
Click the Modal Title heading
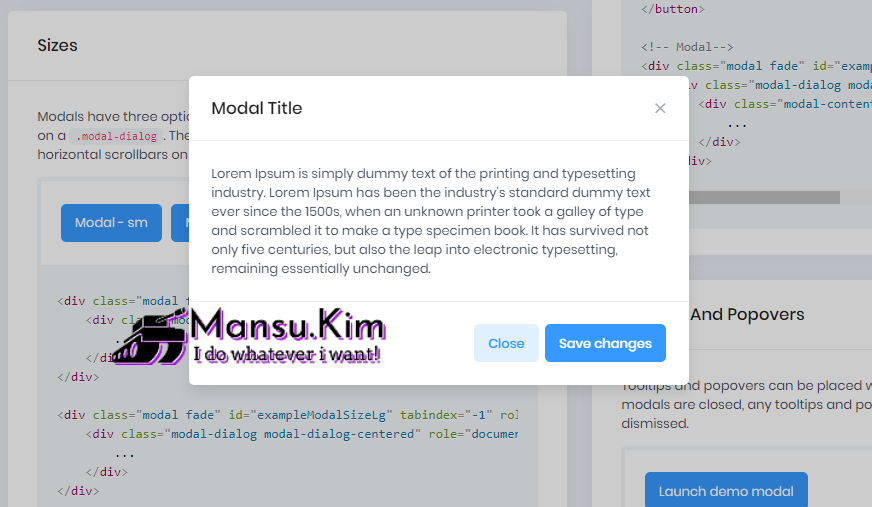[x=257, y=108]
